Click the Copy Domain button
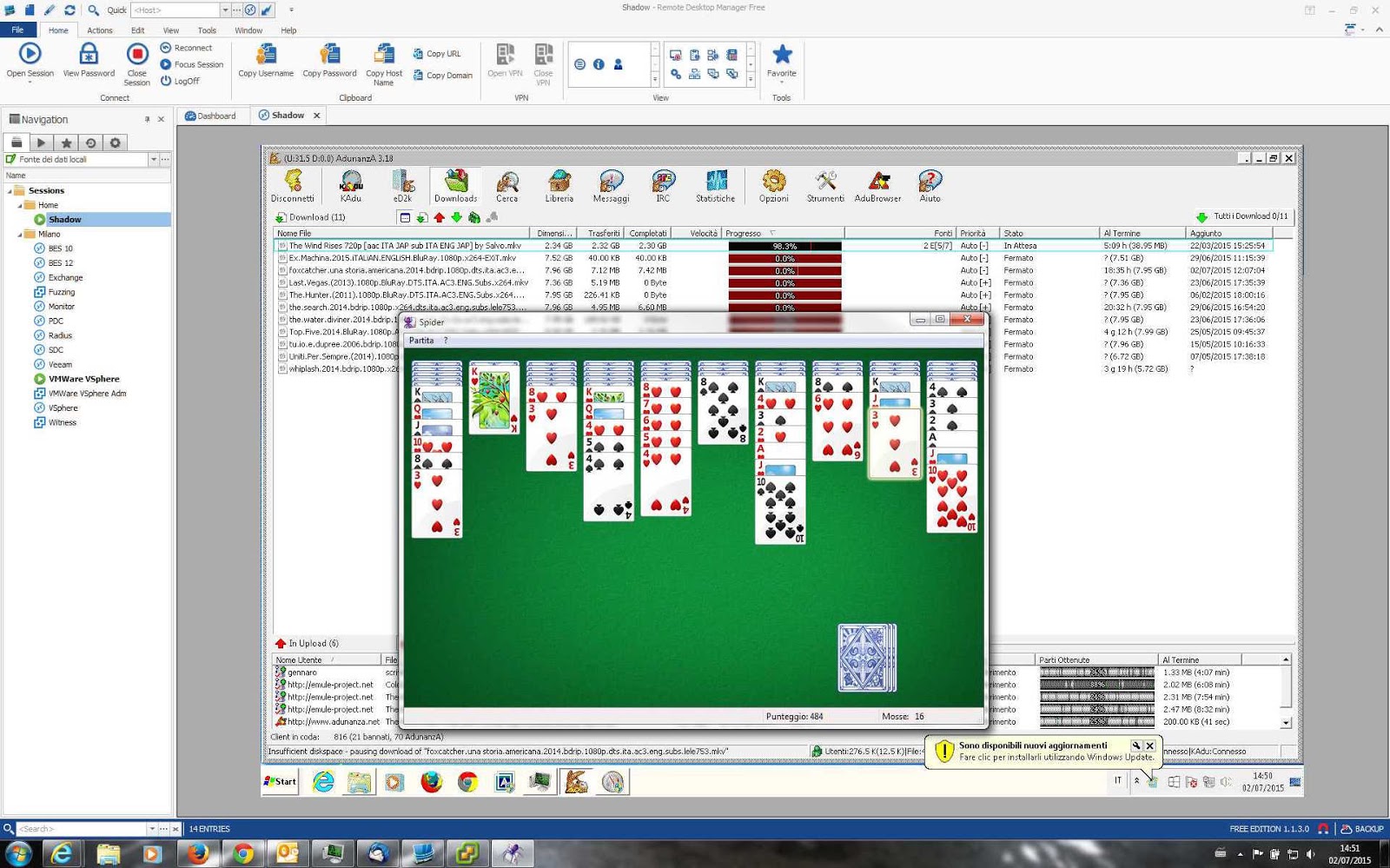 443,76
